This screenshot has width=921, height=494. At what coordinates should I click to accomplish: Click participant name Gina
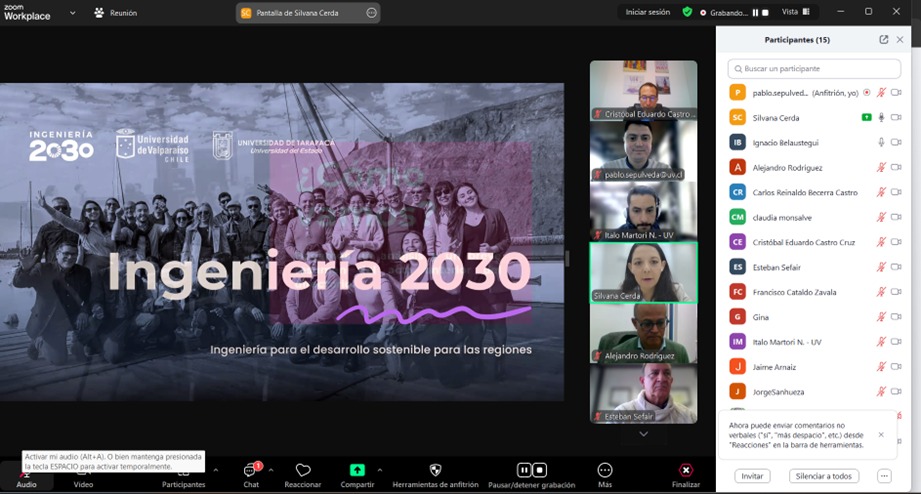[761, 317]
